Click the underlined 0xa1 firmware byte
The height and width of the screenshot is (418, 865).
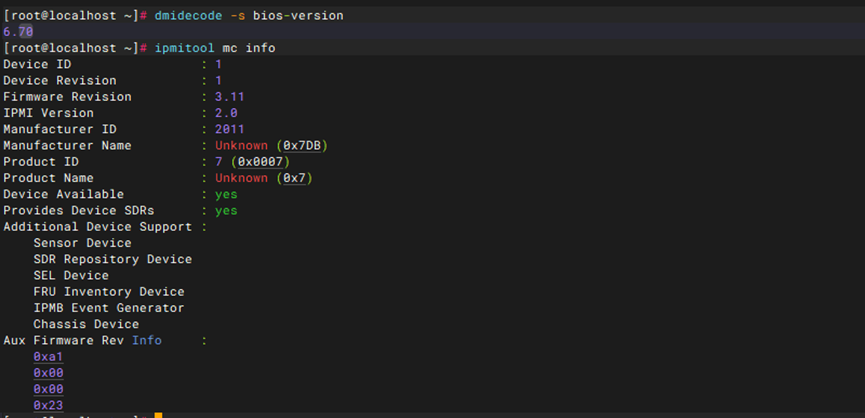click(48, 357)
